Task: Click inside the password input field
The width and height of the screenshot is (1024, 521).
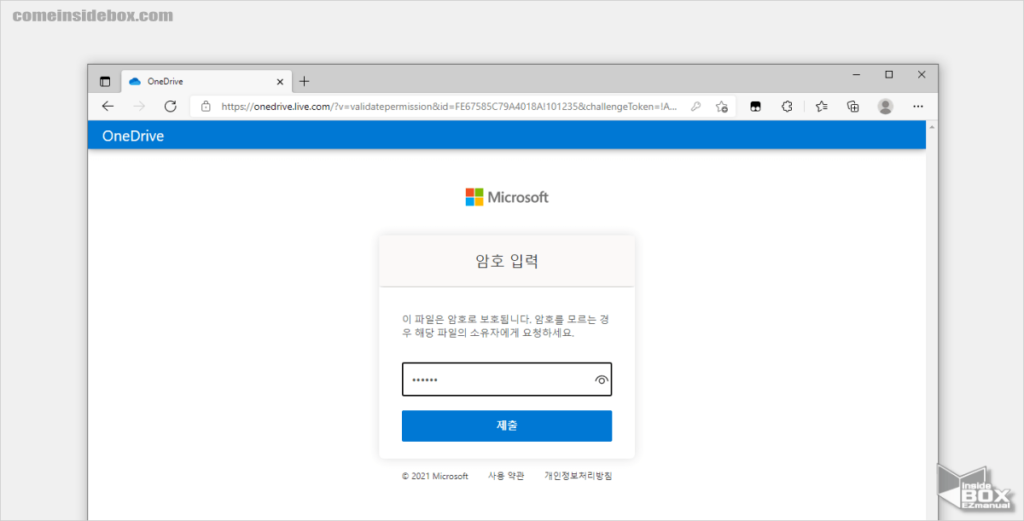Action: (x=495, y=380)
